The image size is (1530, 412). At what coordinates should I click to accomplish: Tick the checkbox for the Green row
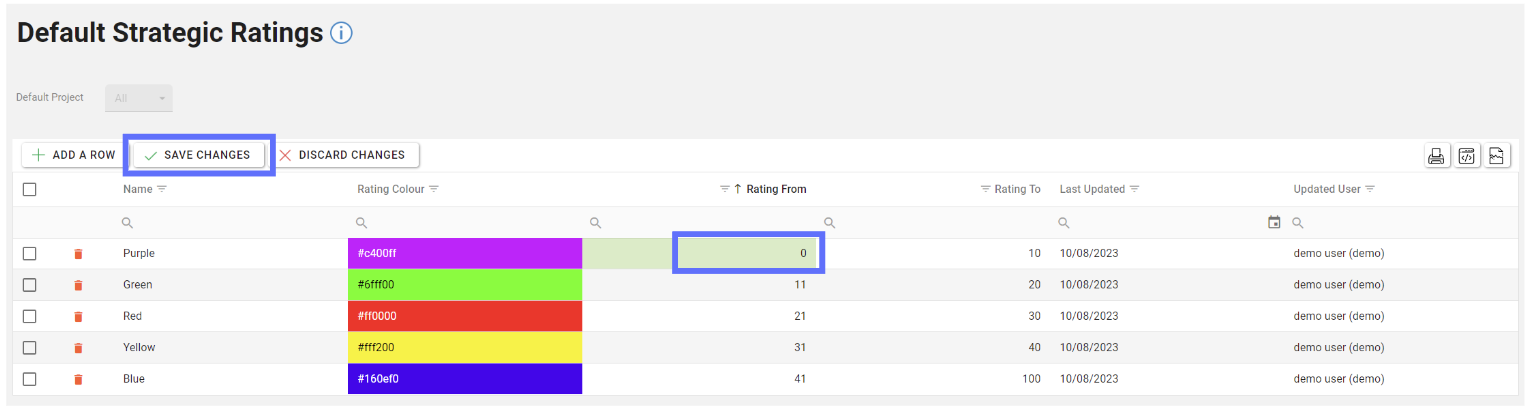pos(30,285)
